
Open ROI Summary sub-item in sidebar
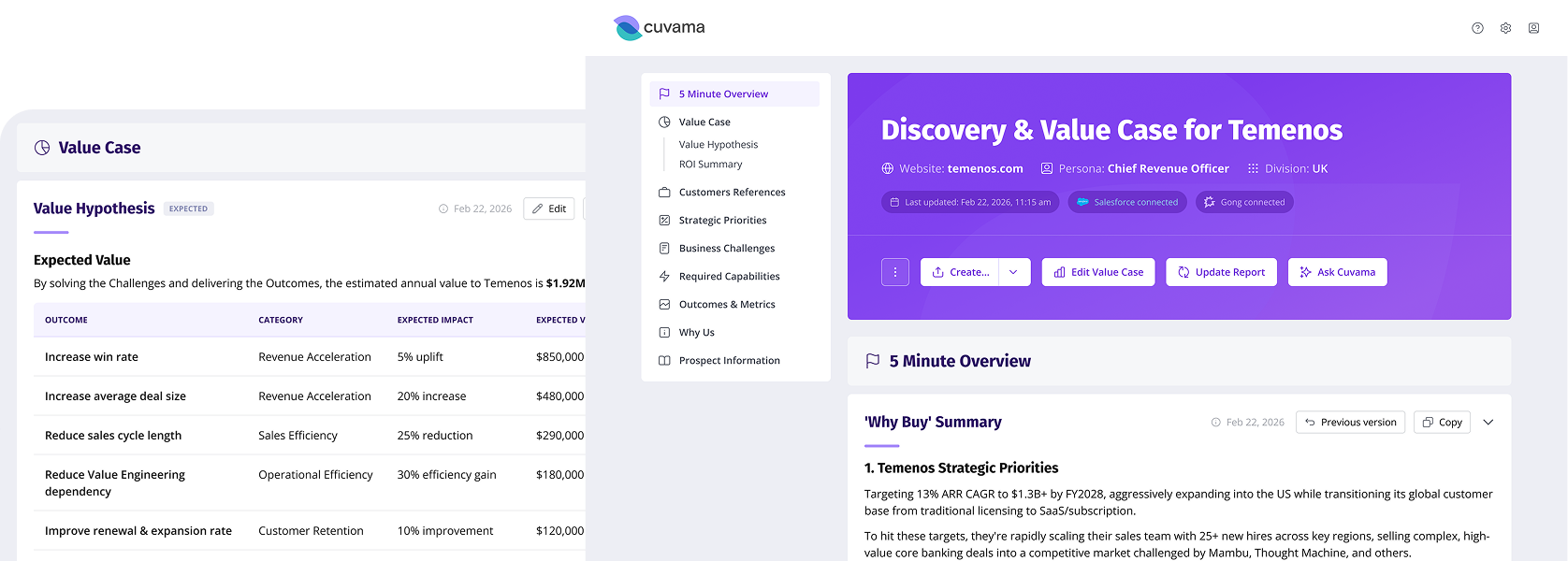point(710,164)
